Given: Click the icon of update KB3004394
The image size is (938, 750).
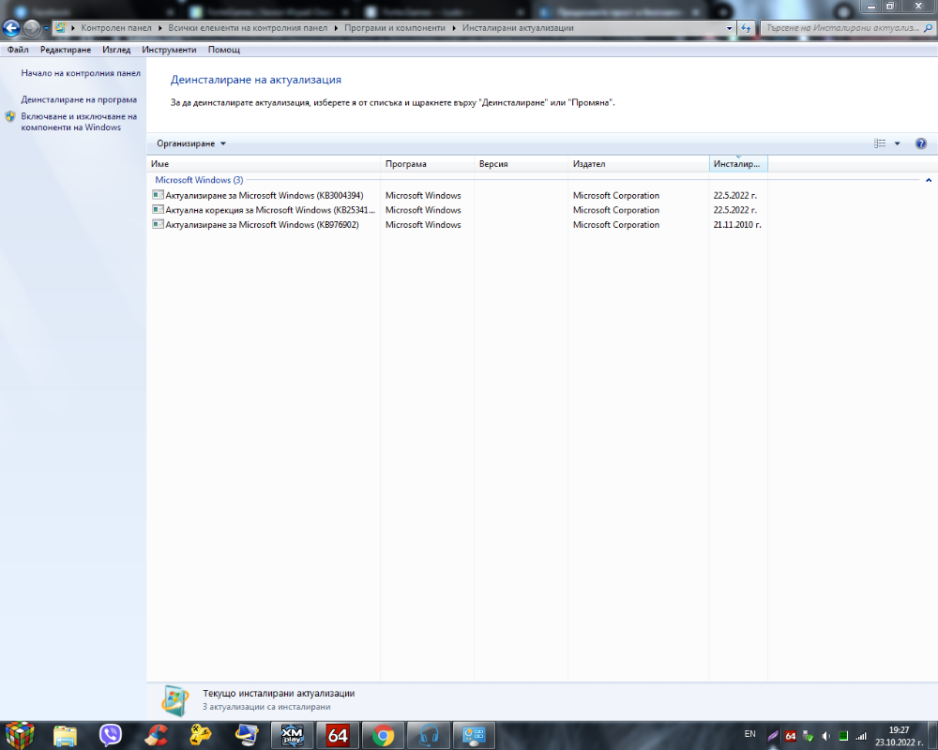Looking at the screenshot, I should click(158, 195).
